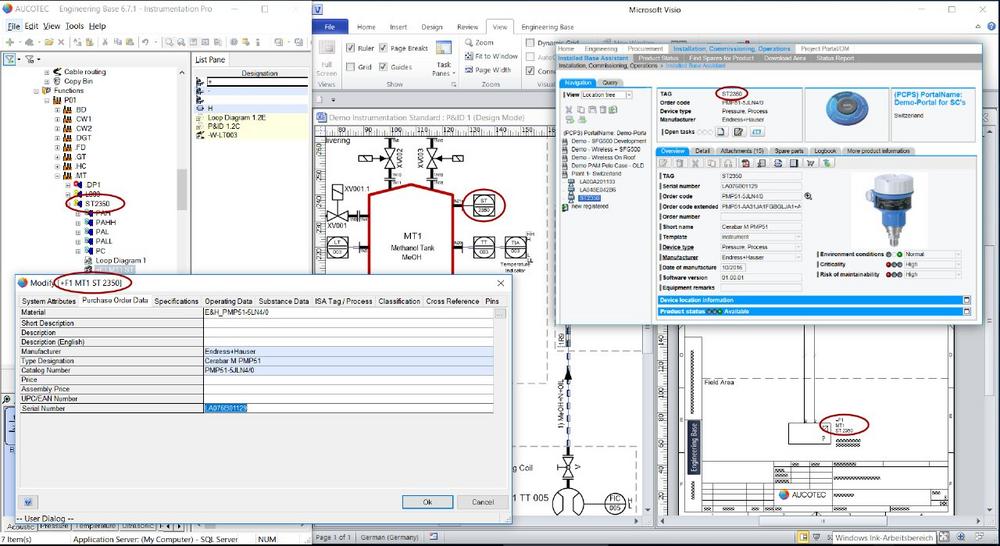1000x546 pixels.
Task: Switch to the Specifications tab
Action: click(176, 301)
